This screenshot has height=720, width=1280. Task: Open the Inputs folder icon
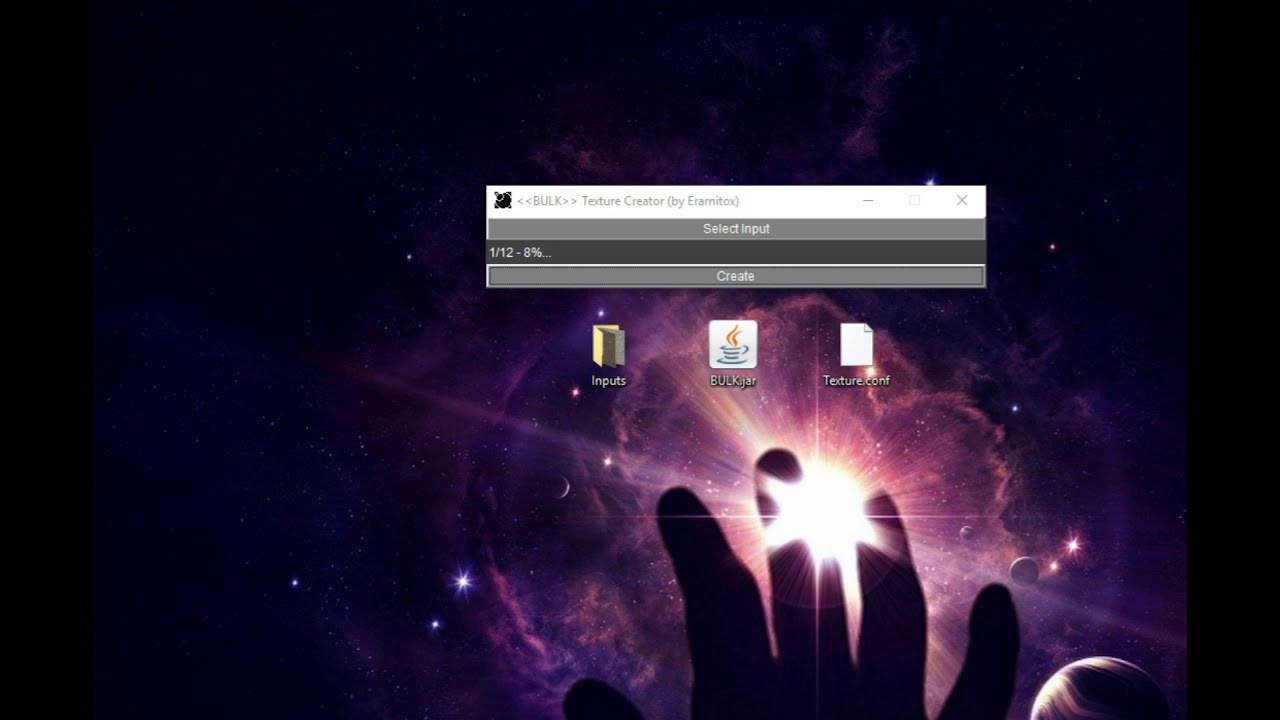coord(608,346)
